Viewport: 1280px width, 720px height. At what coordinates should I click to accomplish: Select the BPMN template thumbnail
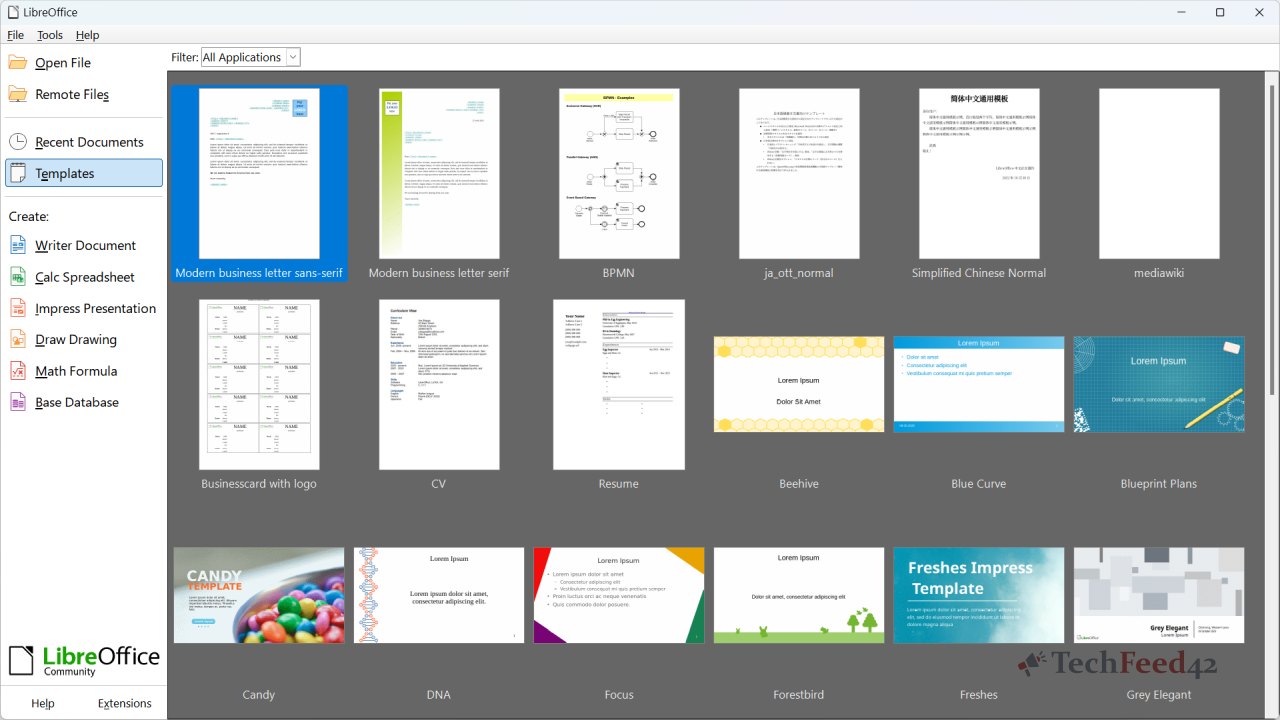click(619, 173)
